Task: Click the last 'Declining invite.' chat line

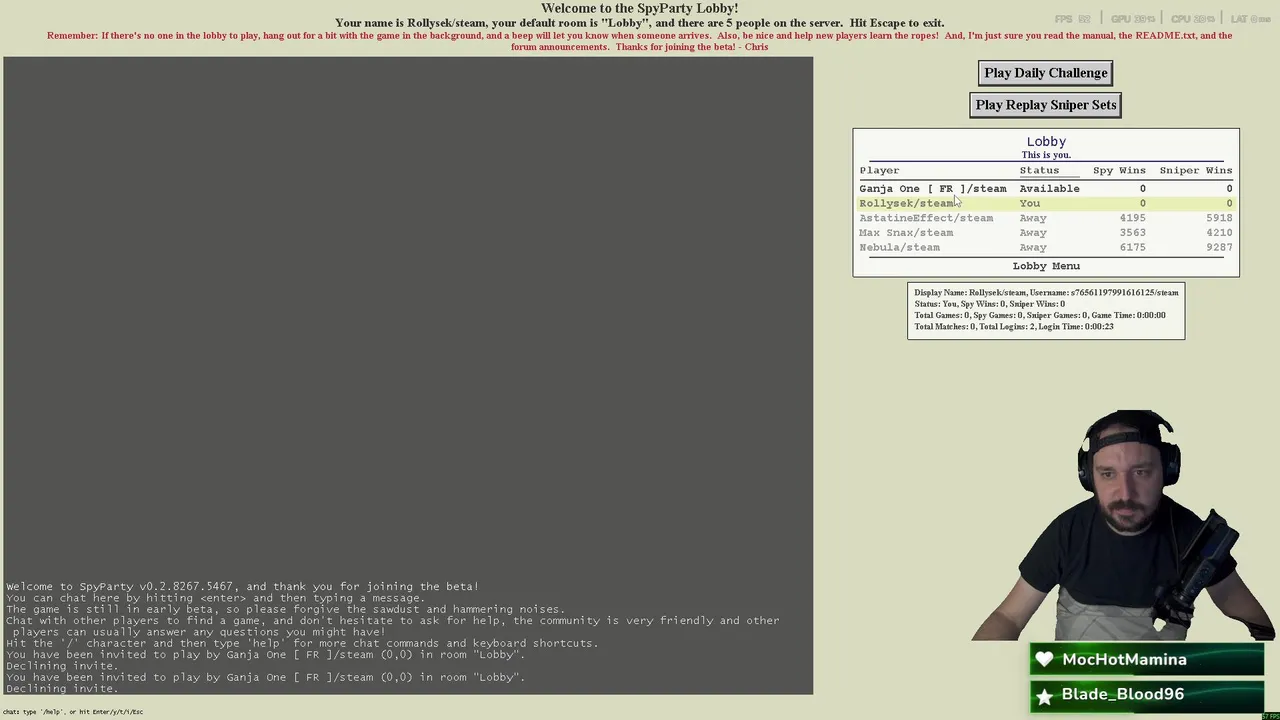Action: pos(62,689)
